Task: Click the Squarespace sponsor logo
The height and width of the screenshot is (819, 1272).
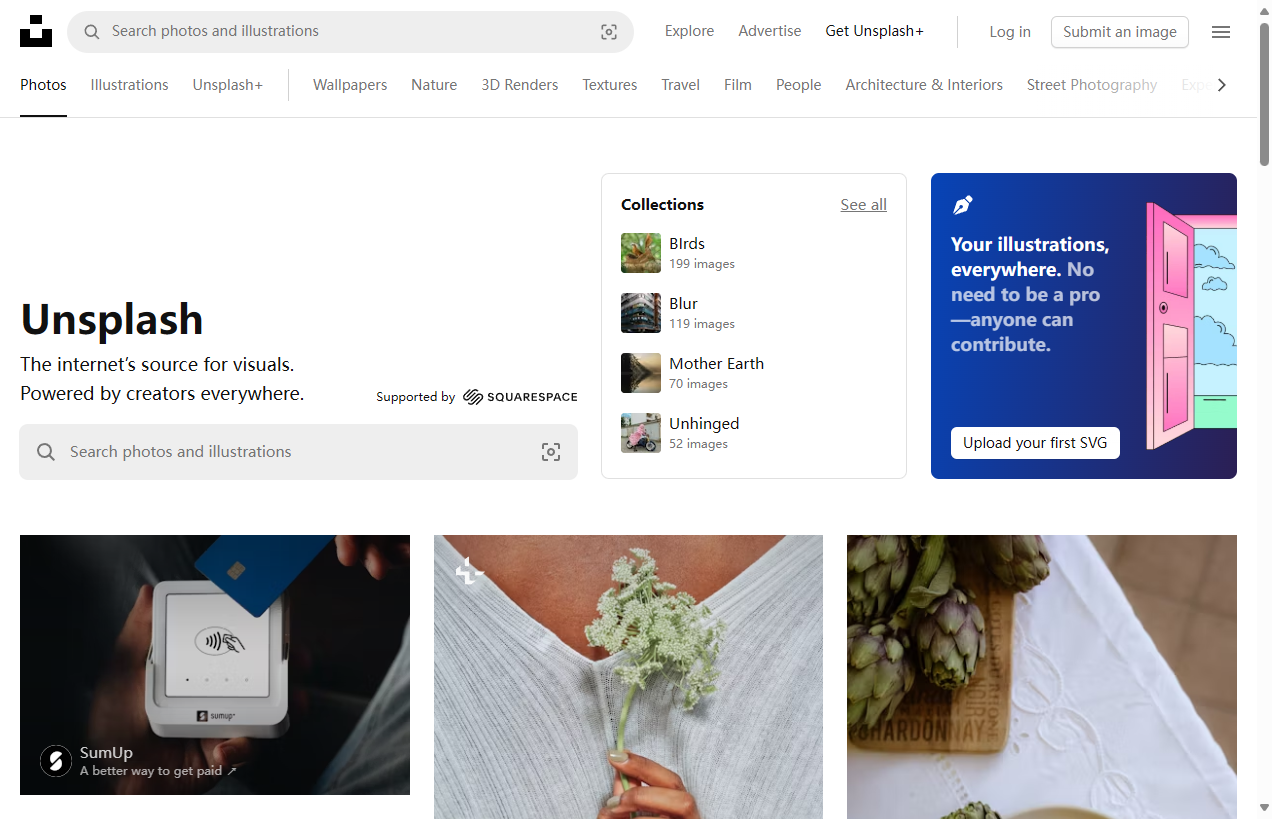Action: pyautogui.click(x=520, y=397)
